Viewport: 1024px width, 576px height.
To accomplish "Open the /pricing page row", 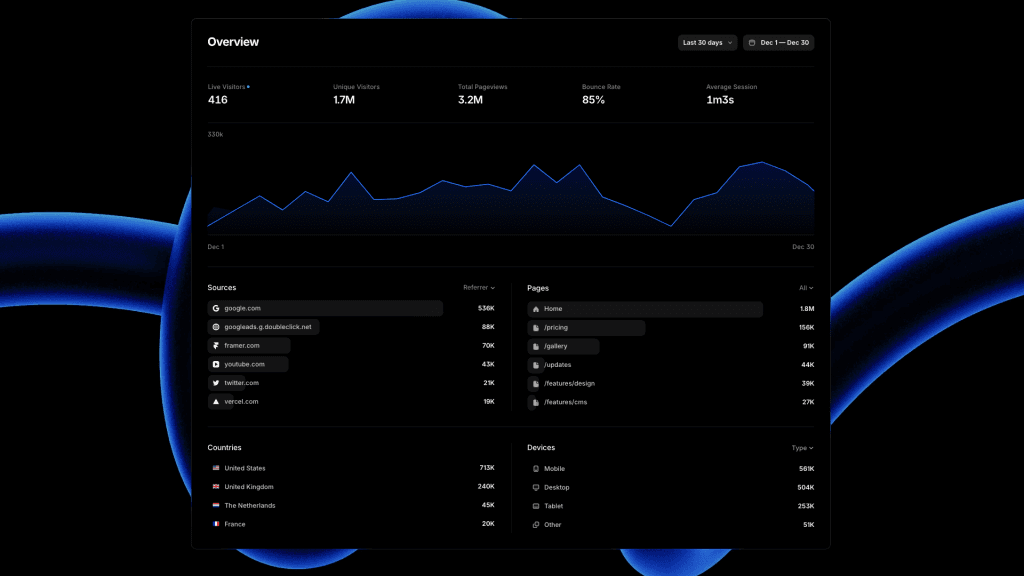I will click(671, 328).
